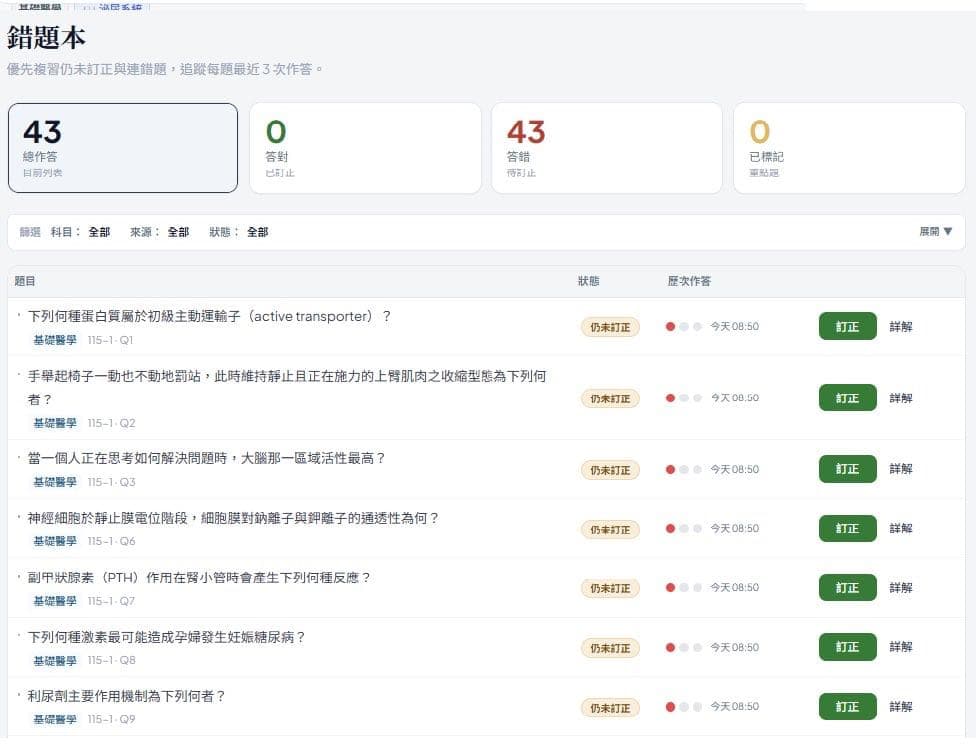Open 詳解 for 靜止膜電位 question
The image size is (977, 744).
click(900, 528)
